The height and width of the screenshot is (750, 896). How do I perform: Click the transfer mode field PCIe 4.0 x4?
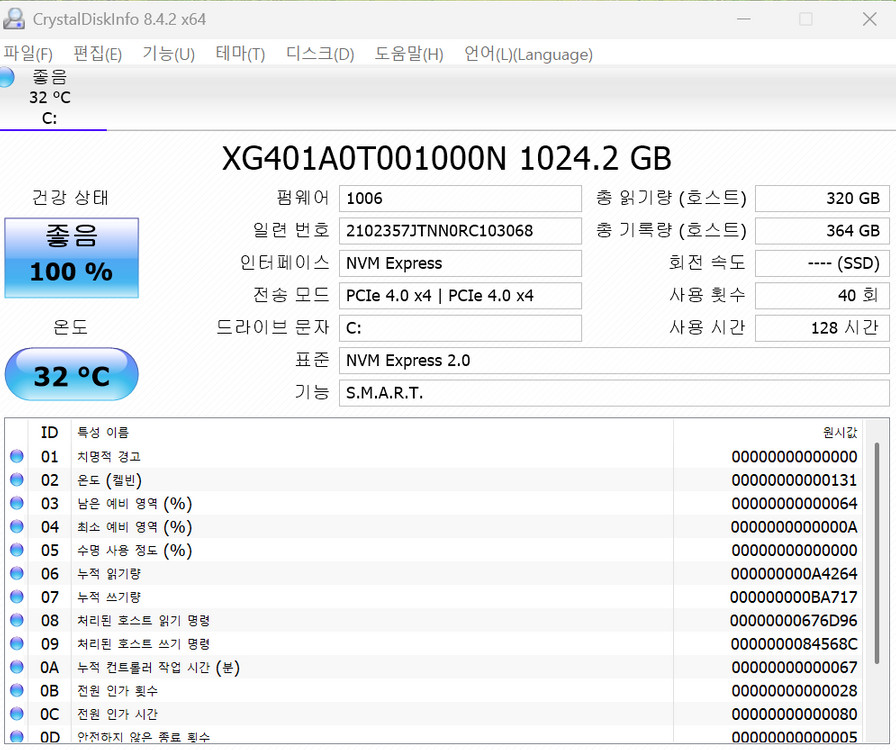click(x=460, y=296)
